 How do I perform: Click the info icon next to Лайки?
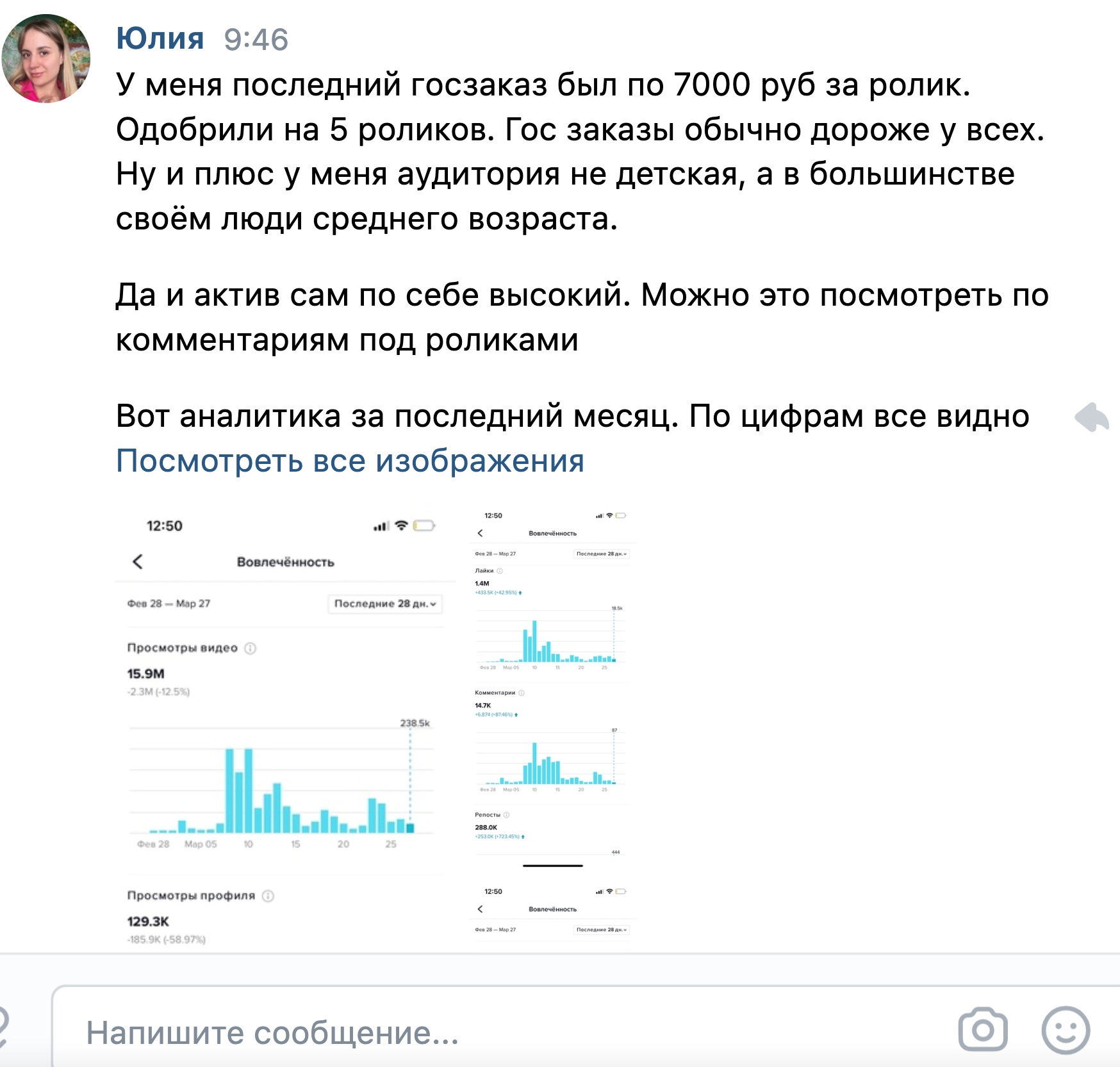pyautogui.click(x=498, y=570)
